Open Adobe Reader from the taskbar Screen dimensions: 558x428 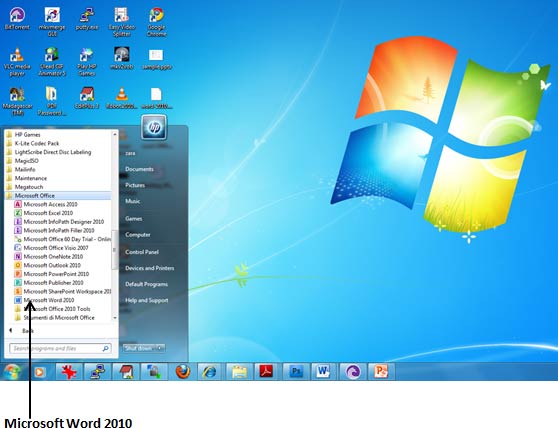click(267, 372)
